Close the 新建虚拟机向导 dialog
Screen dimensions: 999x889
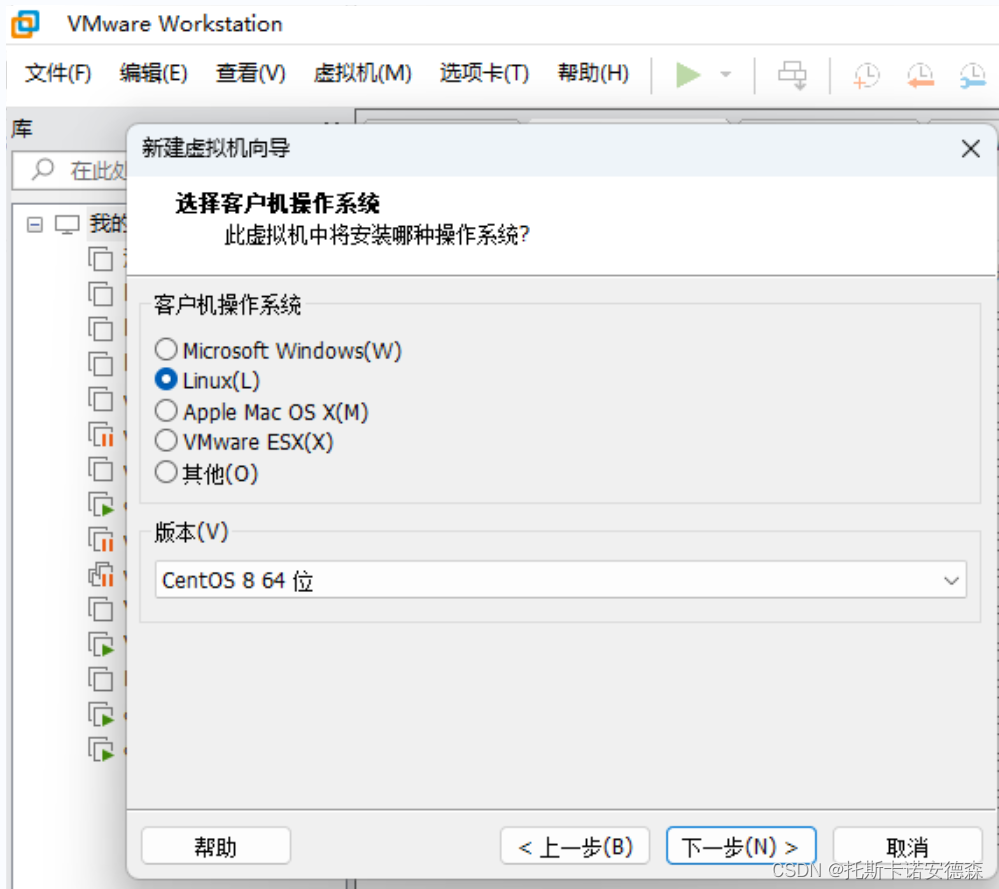click(970, 149)
